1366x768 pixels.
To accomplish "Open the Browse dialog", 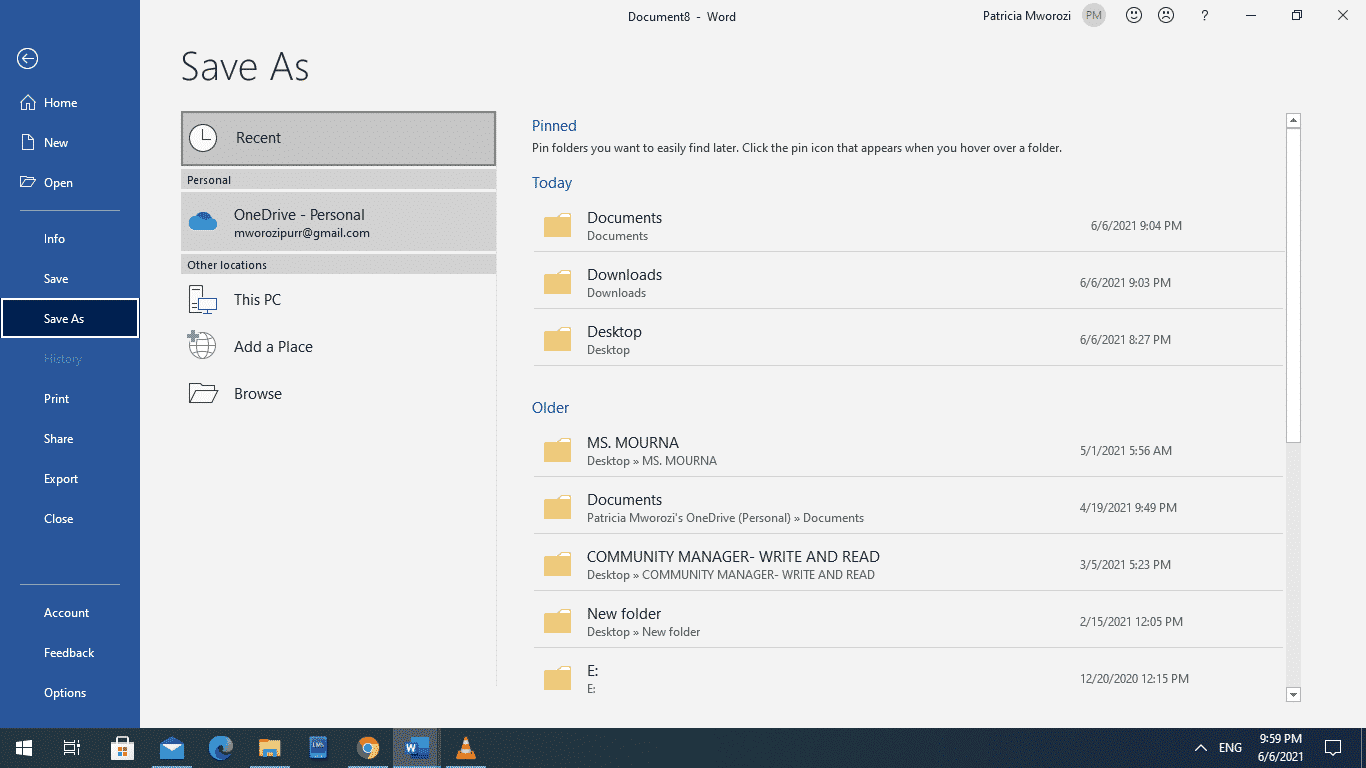I will pyautogui.click(x=256, y=393).
